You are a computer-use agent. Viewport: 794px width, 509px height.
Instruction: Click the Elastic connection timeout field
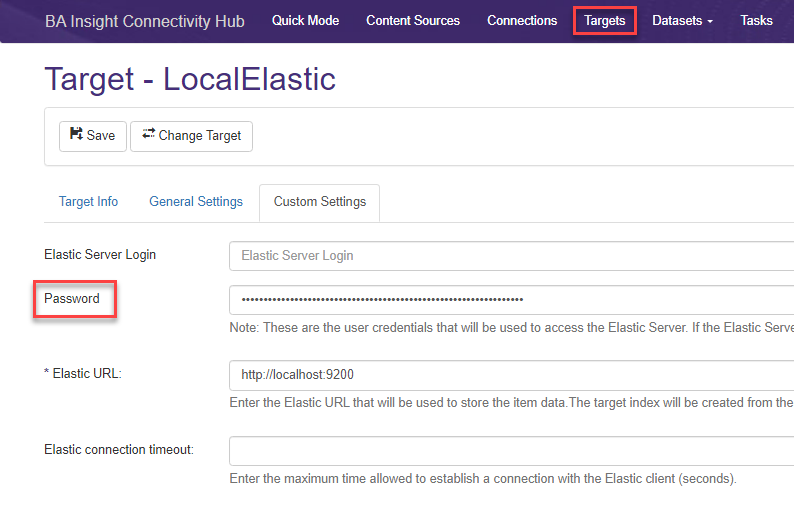[511, 451]
